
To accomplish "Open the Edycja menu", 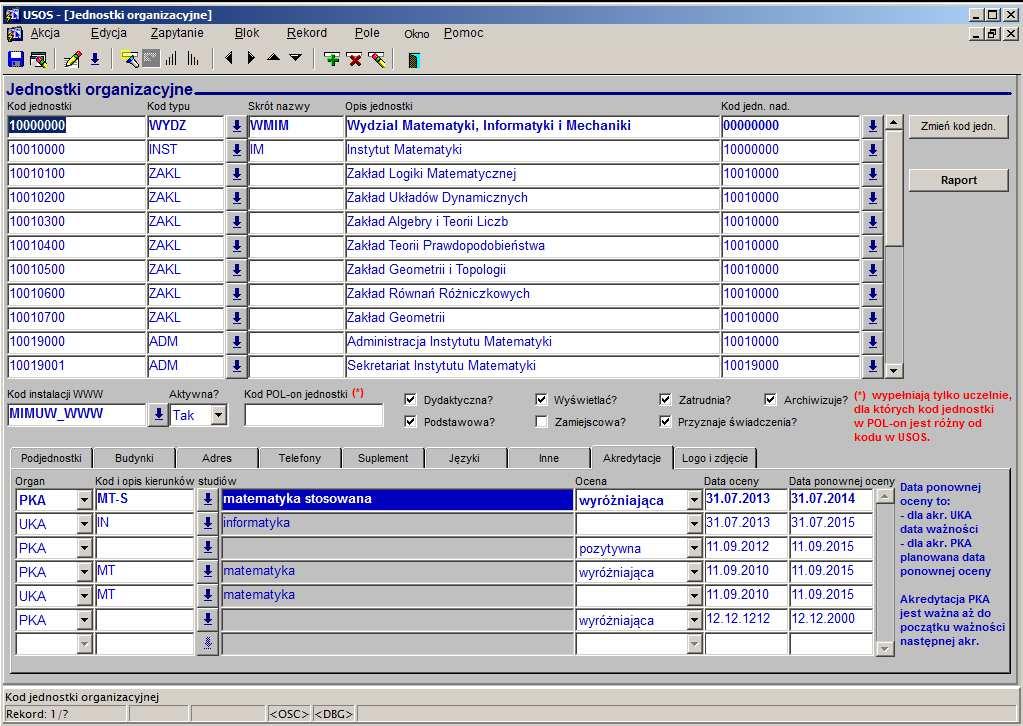I will tap(109, 33).
